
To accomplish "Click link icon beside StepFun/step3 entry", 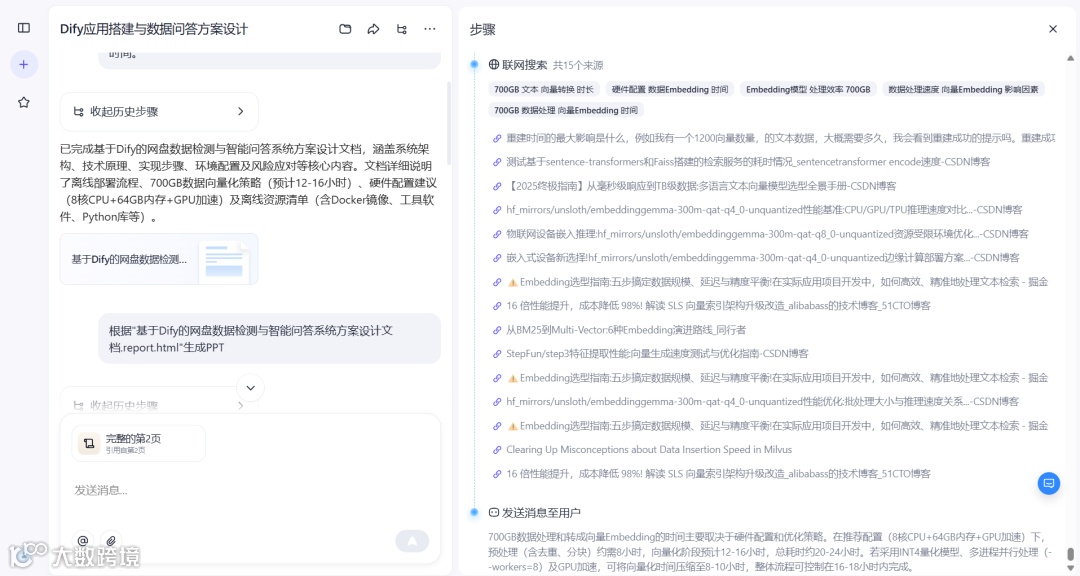I will coord(497,354).
